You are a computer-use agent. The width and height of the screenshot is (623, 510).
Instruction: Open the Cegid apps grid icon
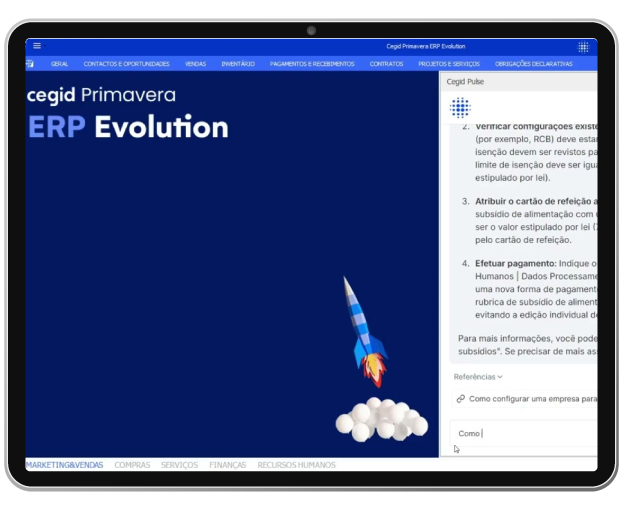coord(583,47)
